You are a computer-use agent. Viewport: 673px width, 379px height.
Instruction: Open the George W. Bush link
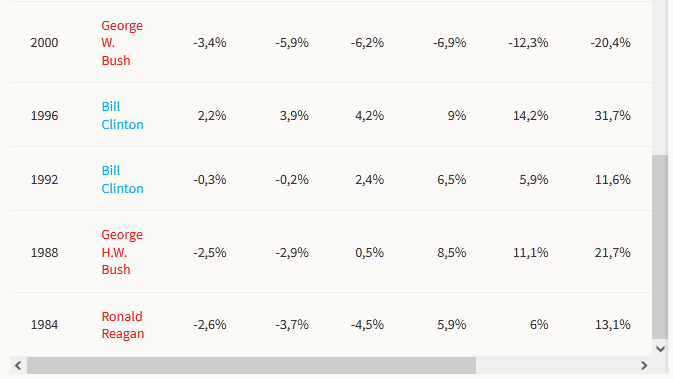point(122,43)
